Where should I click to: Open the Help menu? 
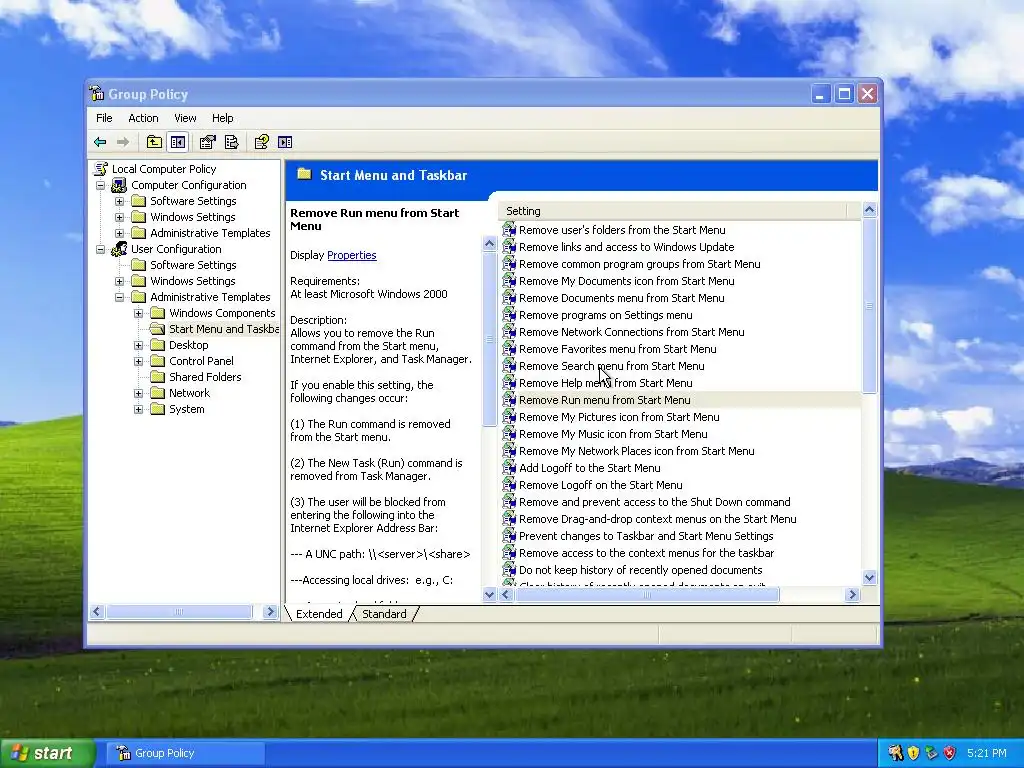(222, 118)
